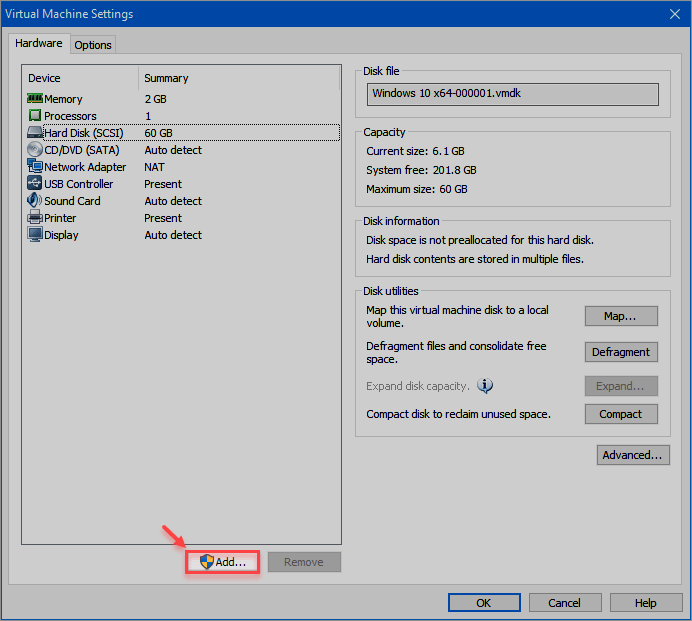Click the Sound Card speaker icon

point(35,201)
